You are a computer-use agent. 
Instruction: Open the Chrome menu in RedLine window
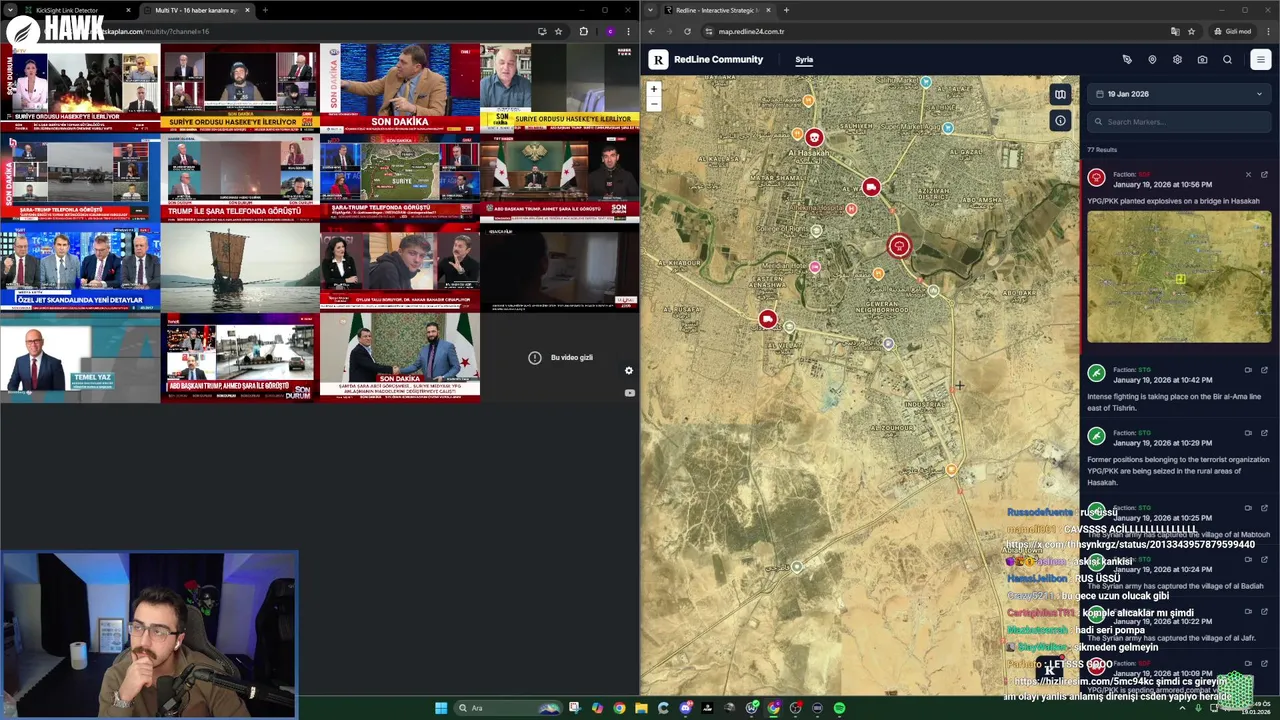[x=1268, y=31]
